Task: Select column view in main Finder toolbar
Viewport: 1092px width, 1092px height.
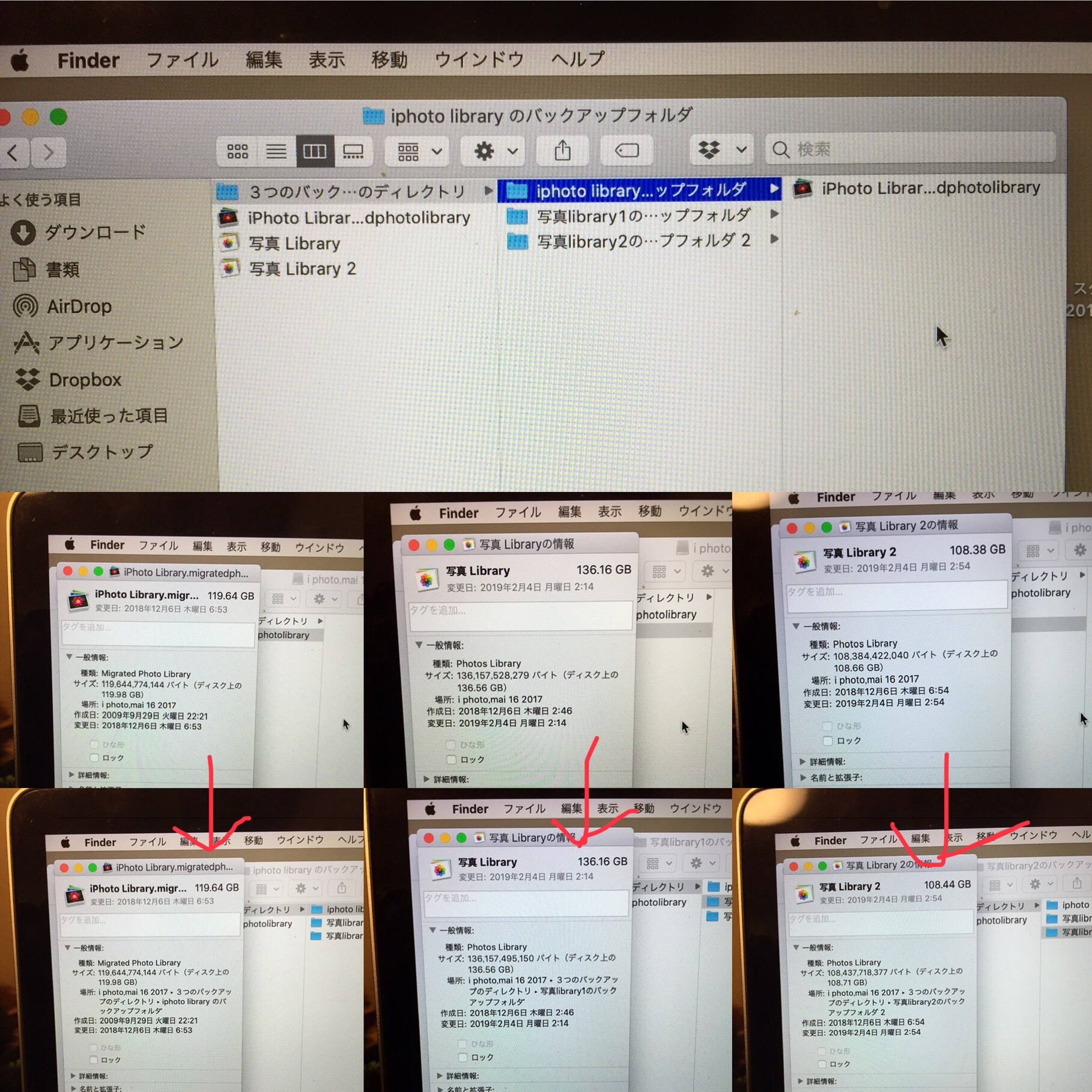Action: [315, 151]
